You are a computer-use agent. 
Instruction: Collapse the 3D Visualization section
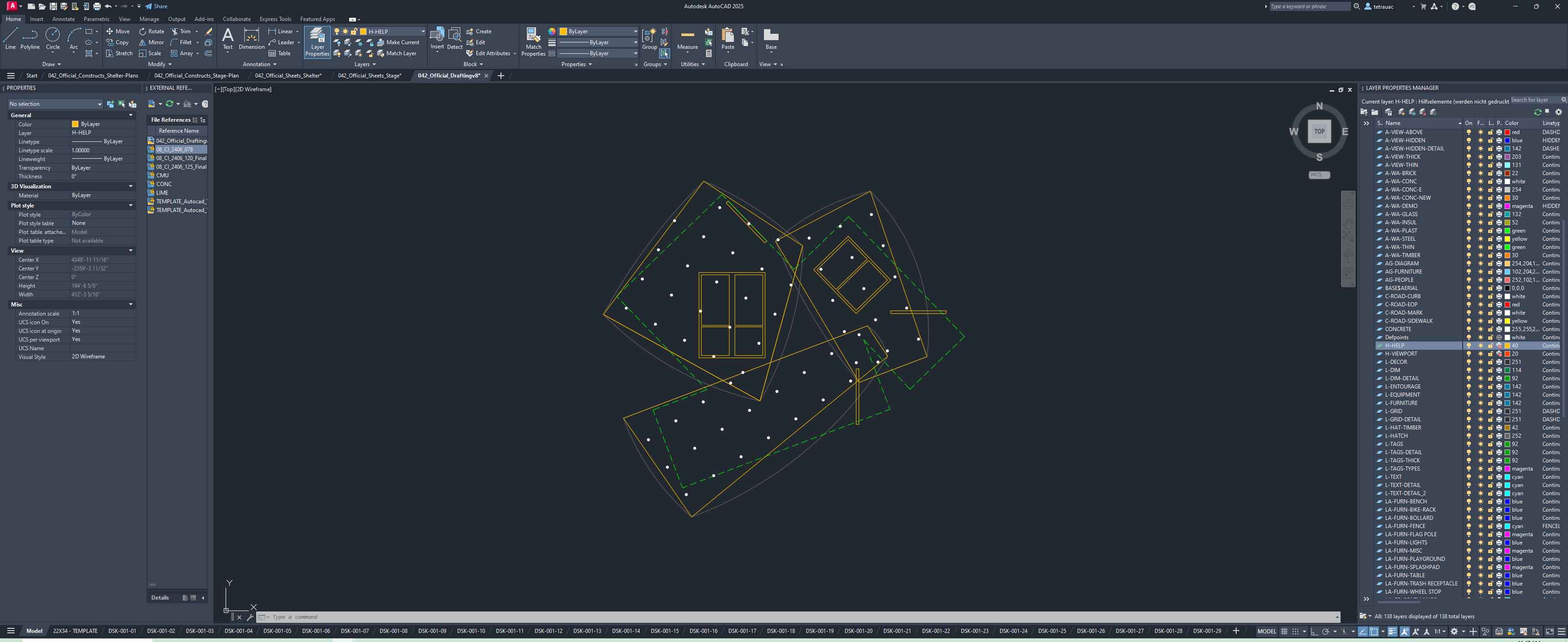click(x=130, y=186)
